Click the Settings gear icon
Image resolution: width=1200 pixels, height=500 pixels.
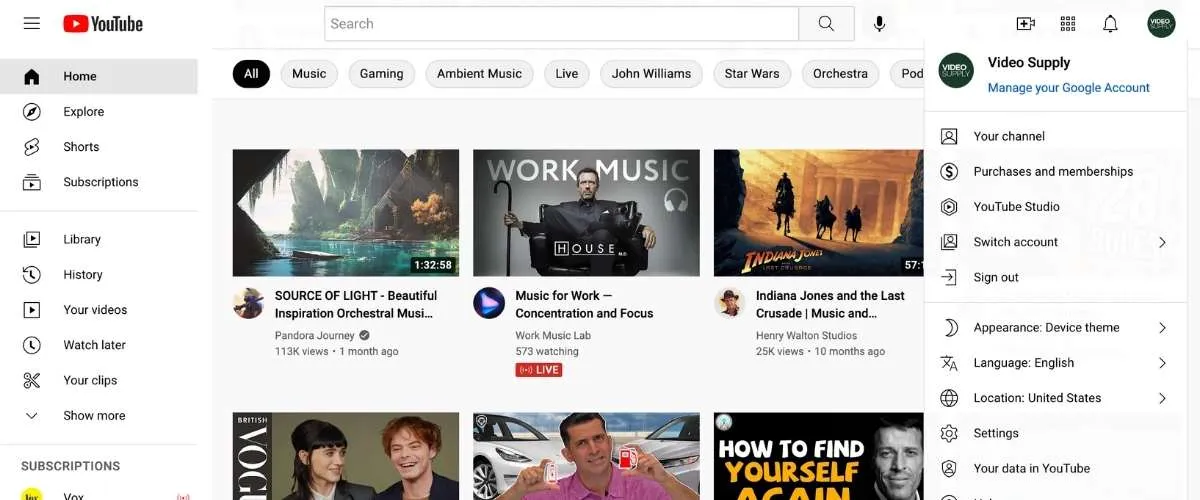(950, 433)
